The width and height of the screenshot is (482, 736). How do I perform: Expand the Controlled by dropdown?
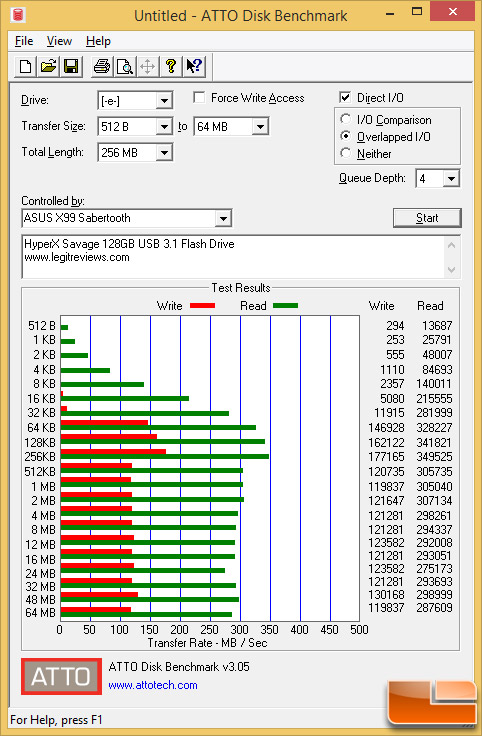point(223,218)
